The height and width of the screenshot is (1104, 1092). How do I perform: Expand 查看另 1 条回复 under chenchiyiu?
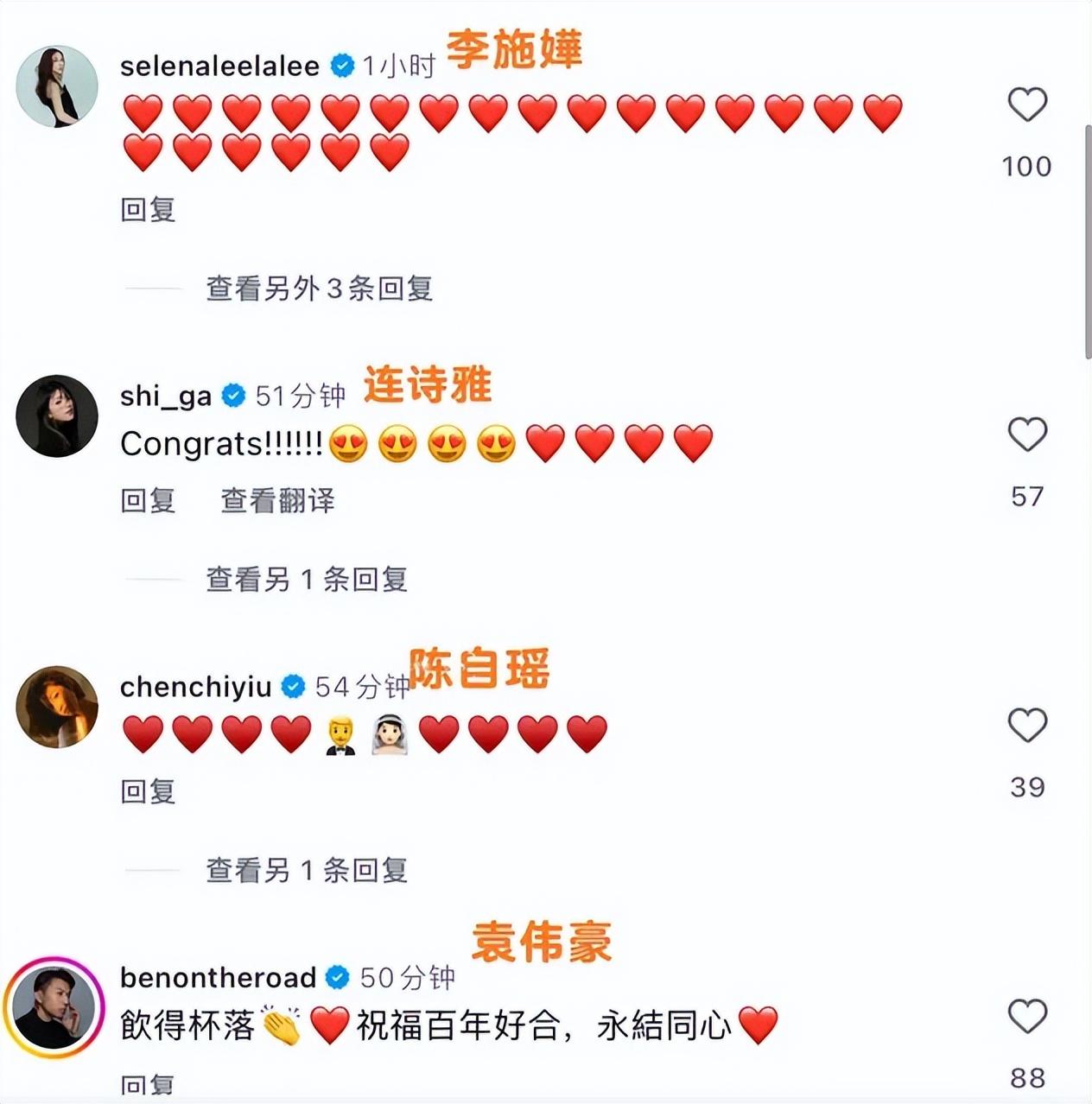[306, 871]
